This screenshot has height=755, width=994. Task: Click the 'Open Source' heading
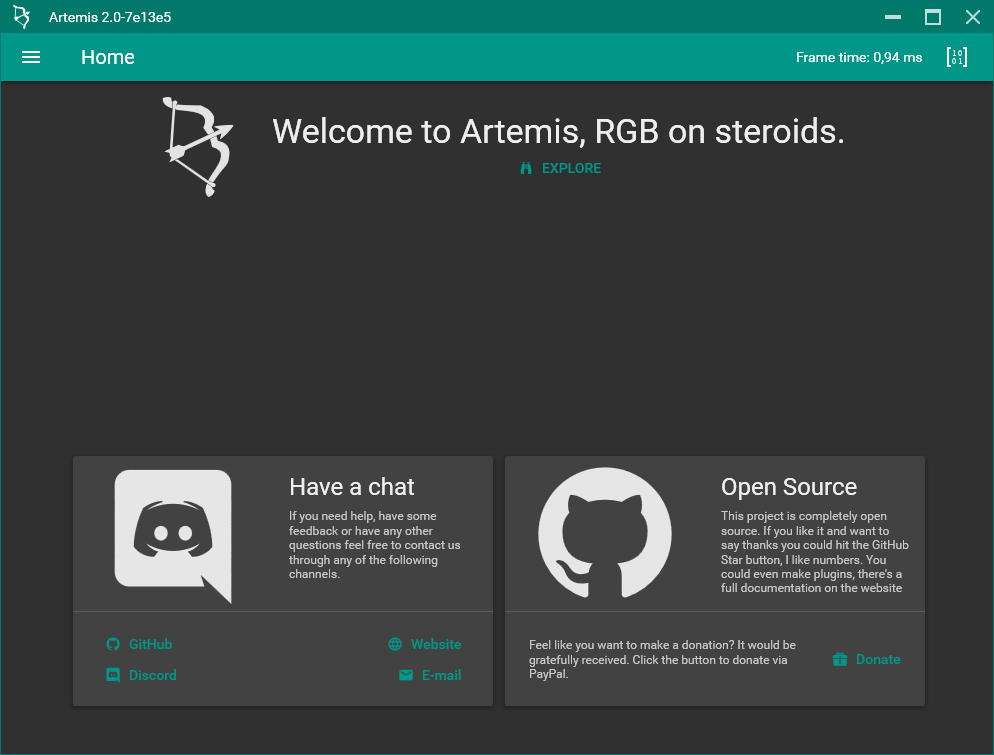coord(789,487)
